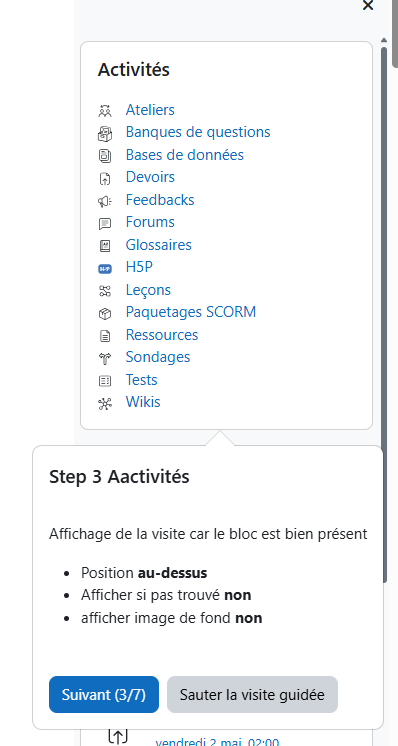Open the Devoirs link
398x746 pixels.
150,177
